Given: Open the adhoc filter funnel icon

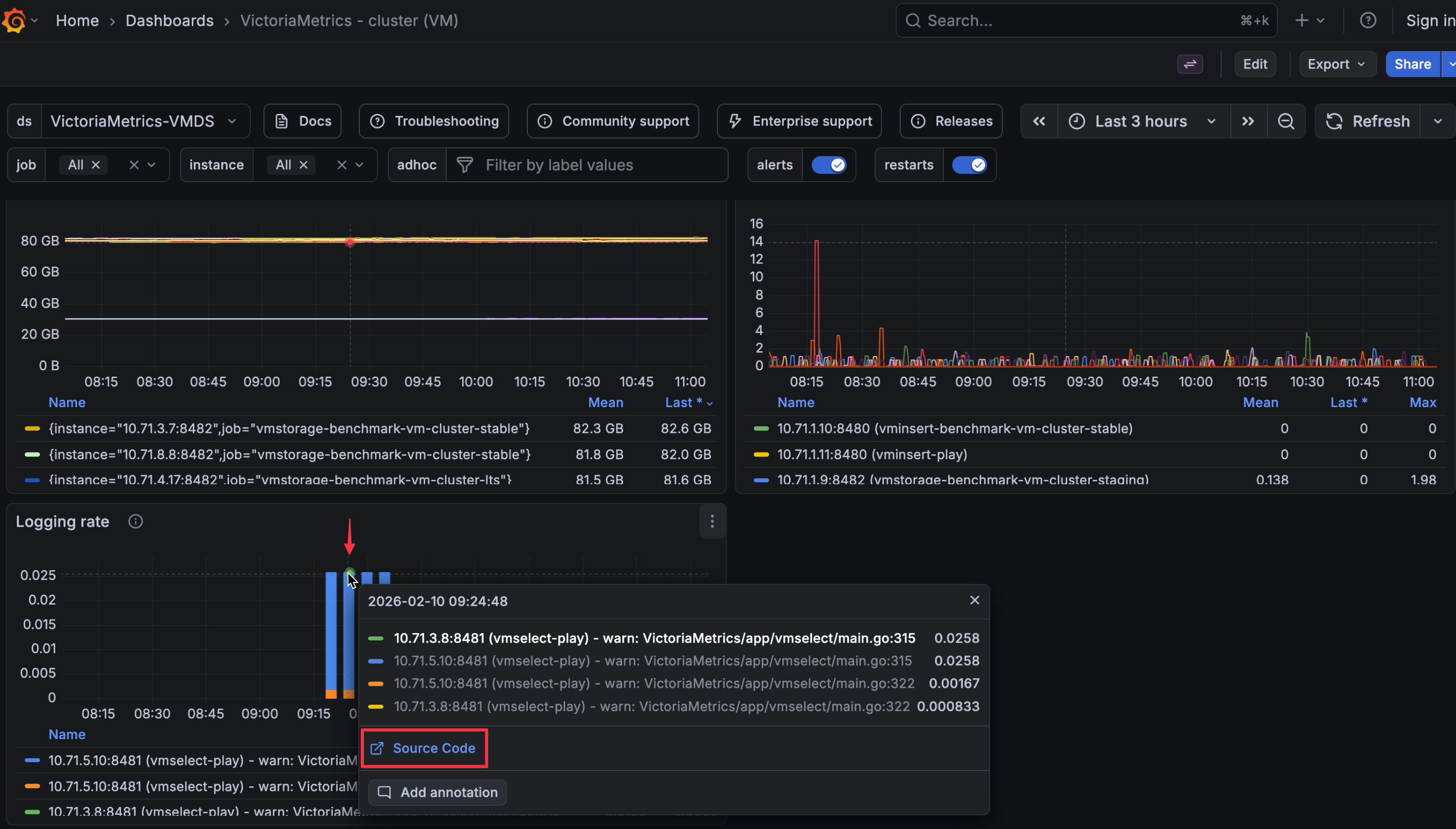Looking at the screenshot, I should coord(464,164).
